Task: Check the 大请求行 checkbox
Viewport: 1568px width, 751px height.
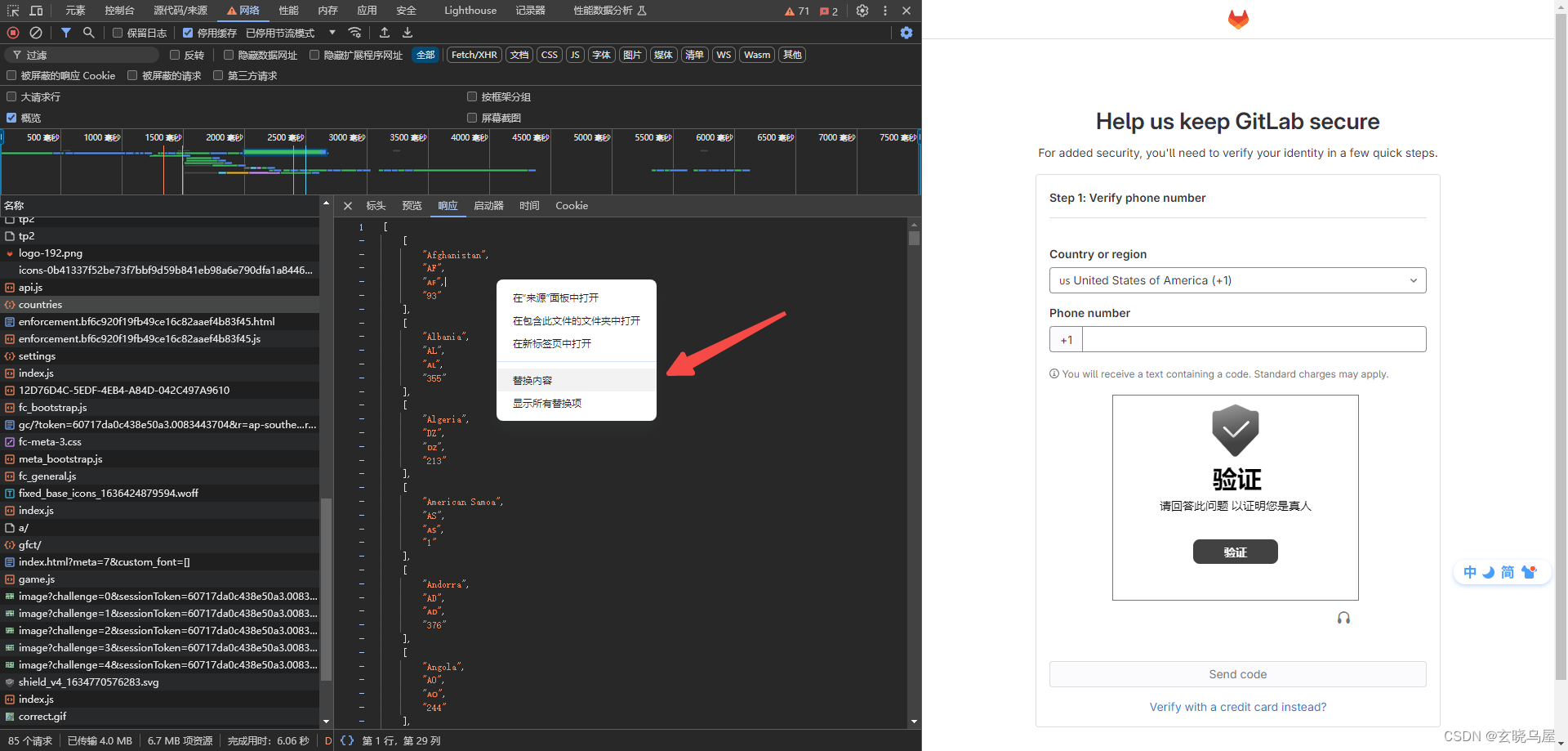Action: tap(11, 96)
